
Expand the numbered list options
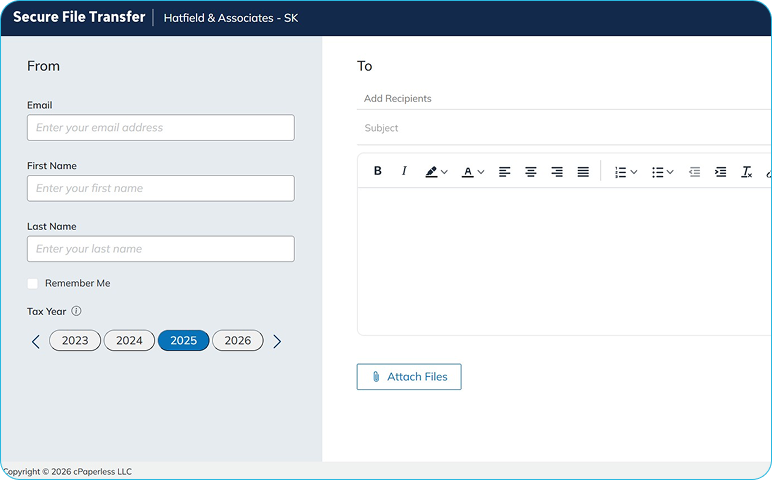(626, 172)
